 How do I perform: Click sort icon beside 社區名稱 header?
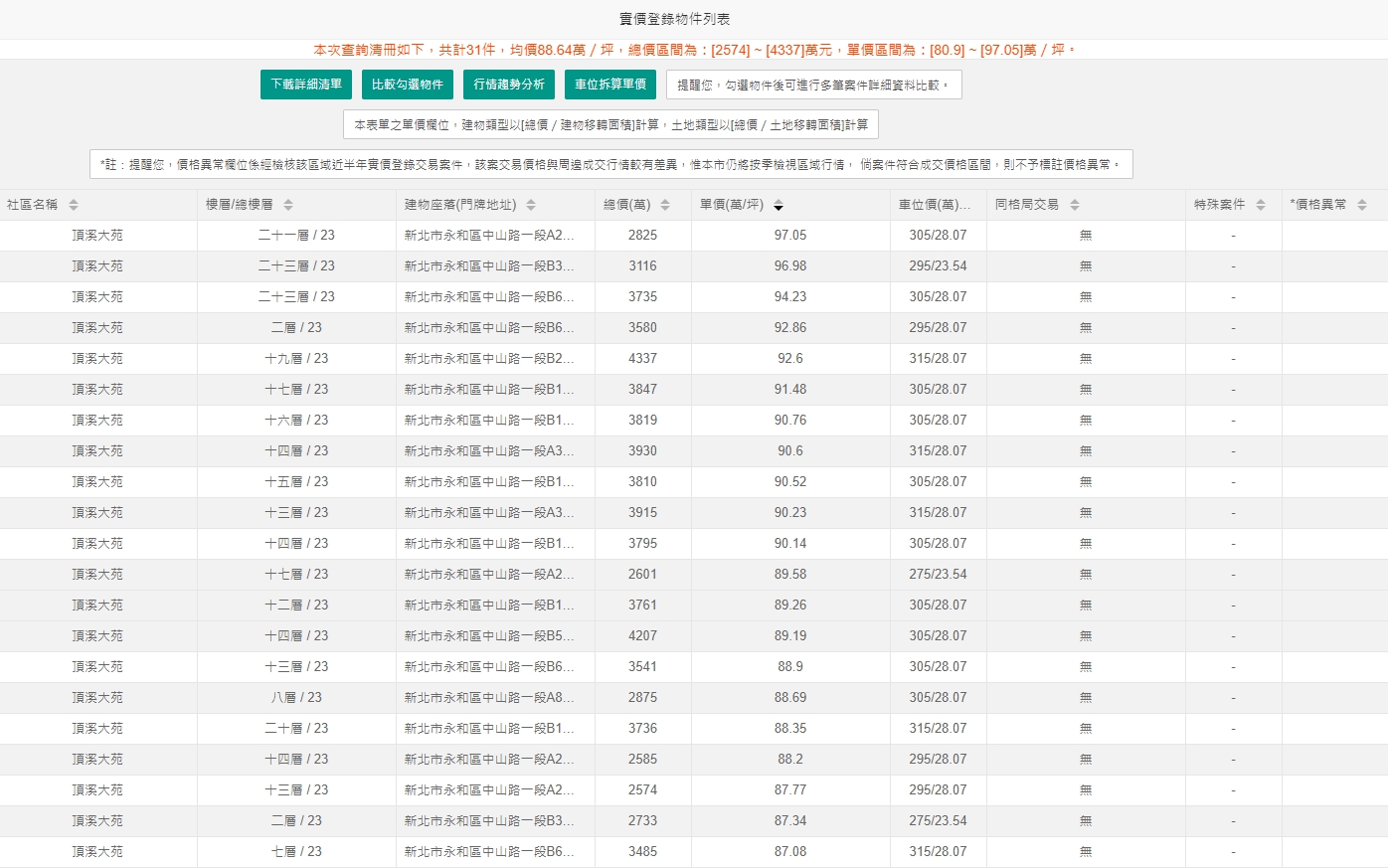pos(74,205)
